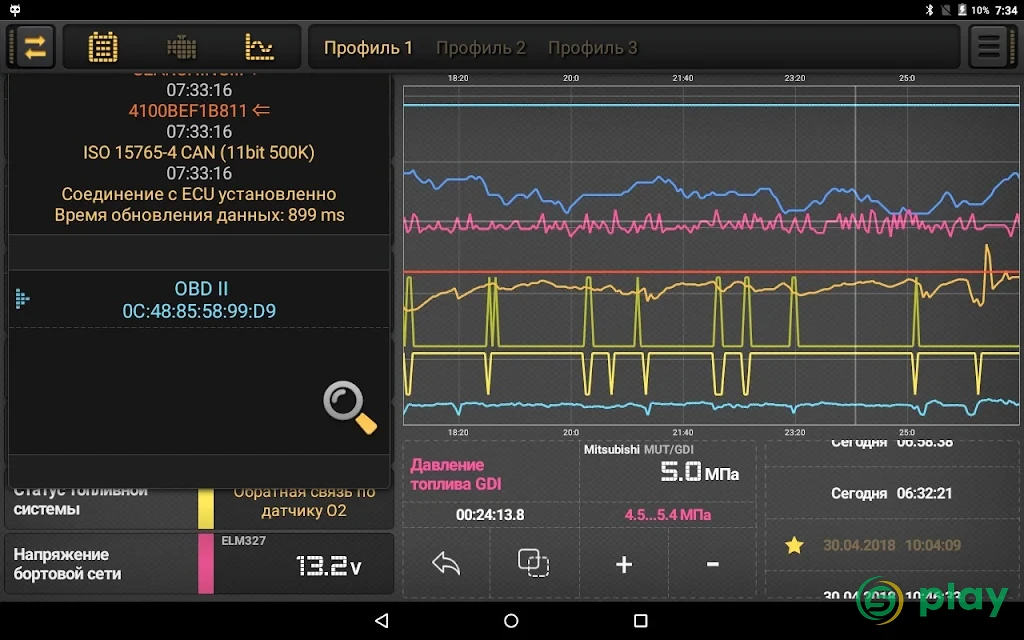Zoom out graph with minus button
This screenshot has width=1024, height=640.
[x=712, y=564]
